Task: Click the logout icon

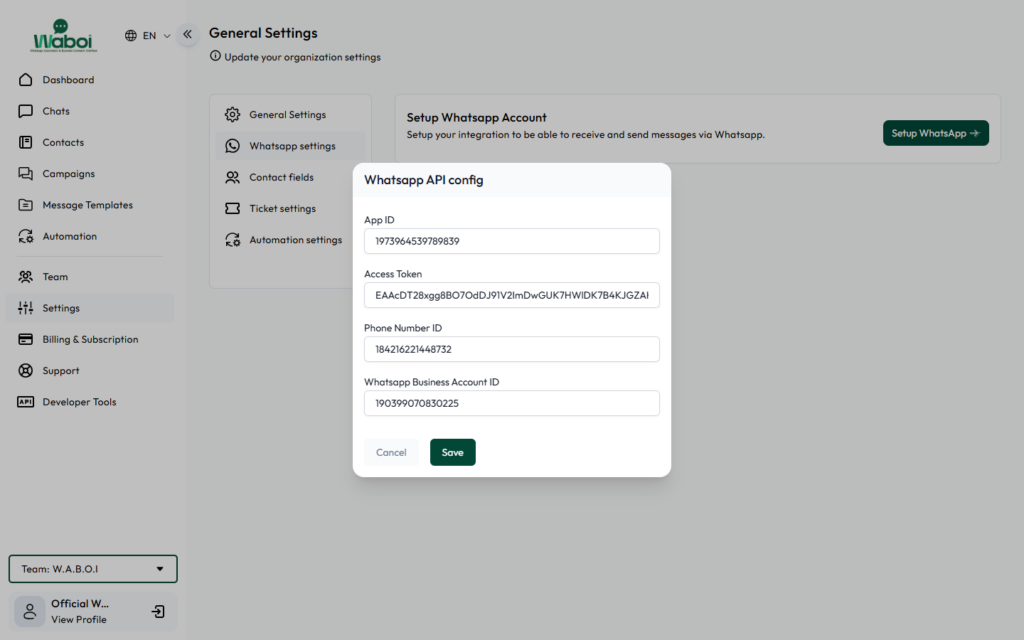Action: pyautogui.click(x=158, y=612)
